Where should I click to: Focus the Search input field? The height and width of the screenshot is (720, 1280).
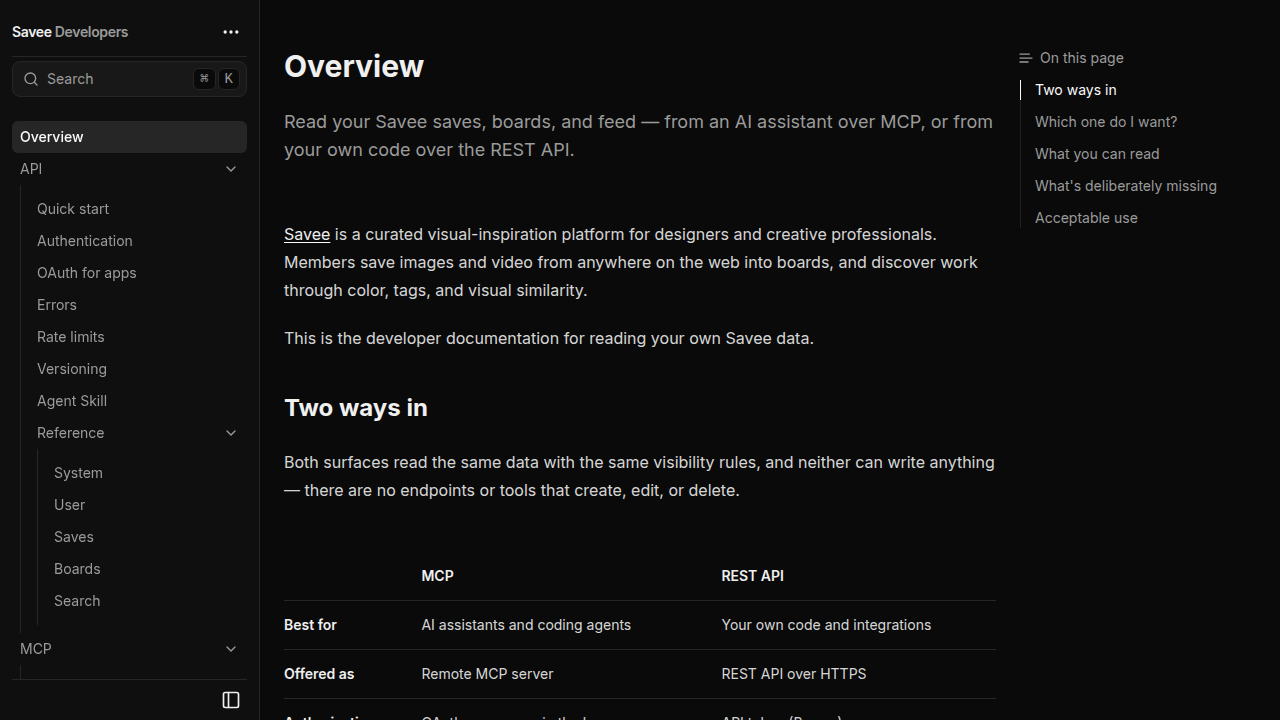(129, 79)
